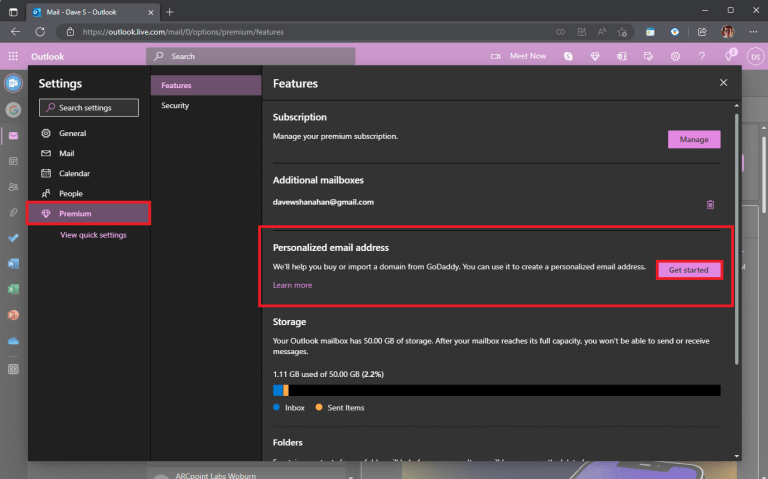Screen dimensions: 768x479
Task: Open People from the left rail
Action: (x=13, y=187)
